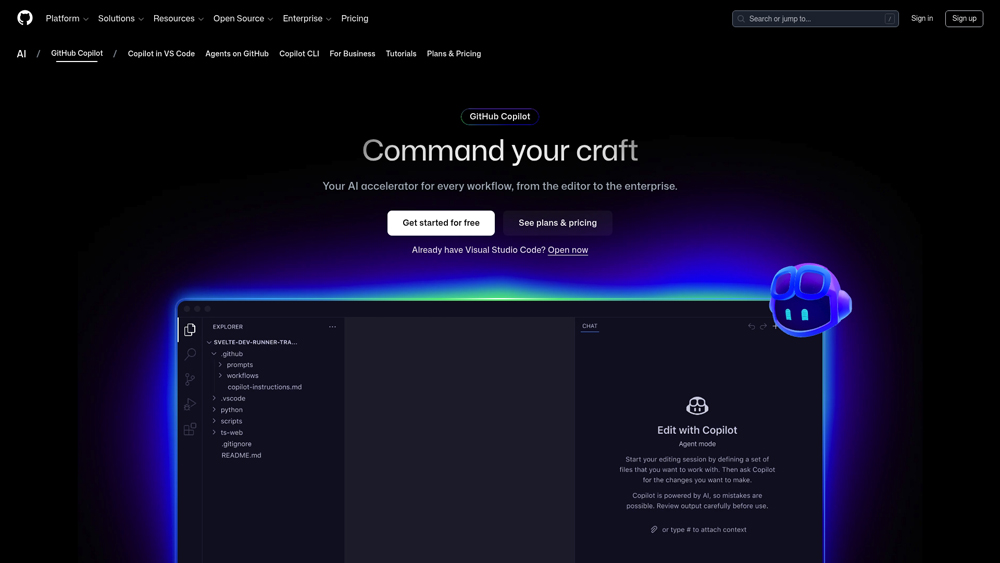This screenshot has height=563, width=1000.
Task: Click See plans & pricing button
Action: point(557,223)
